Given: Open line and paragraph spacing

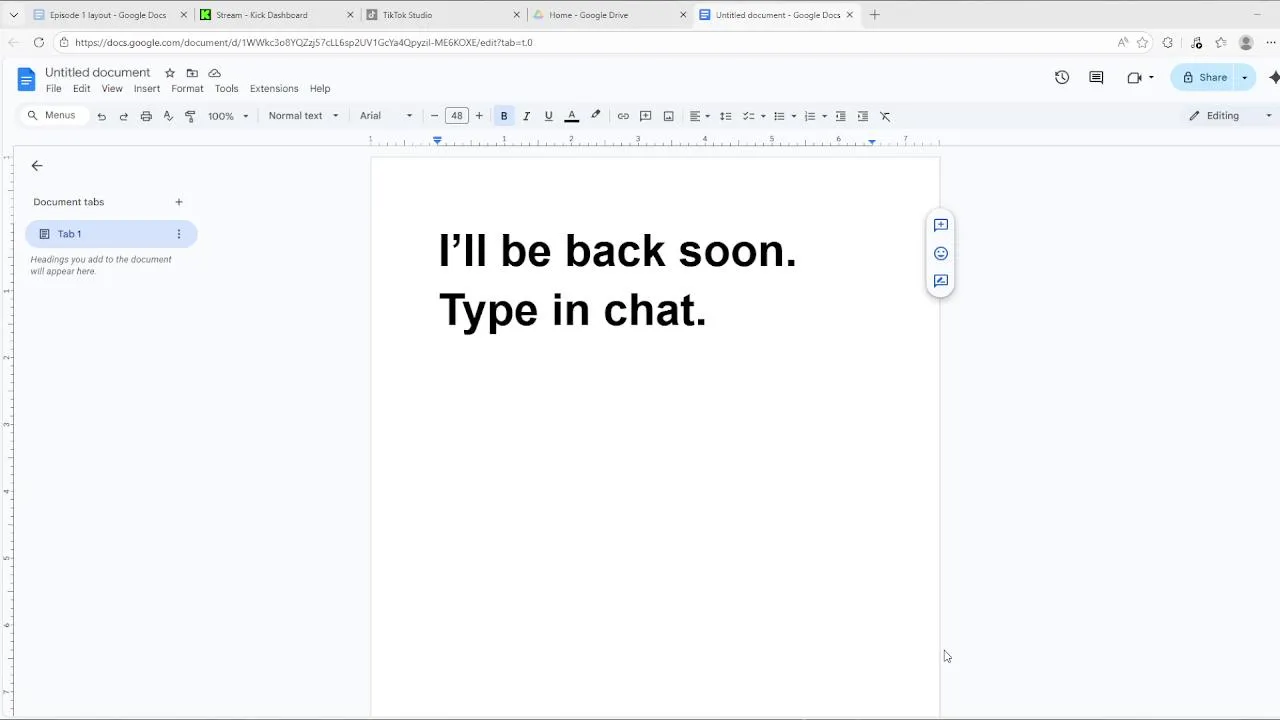Looking at the screenshot, I should [726, 116].
